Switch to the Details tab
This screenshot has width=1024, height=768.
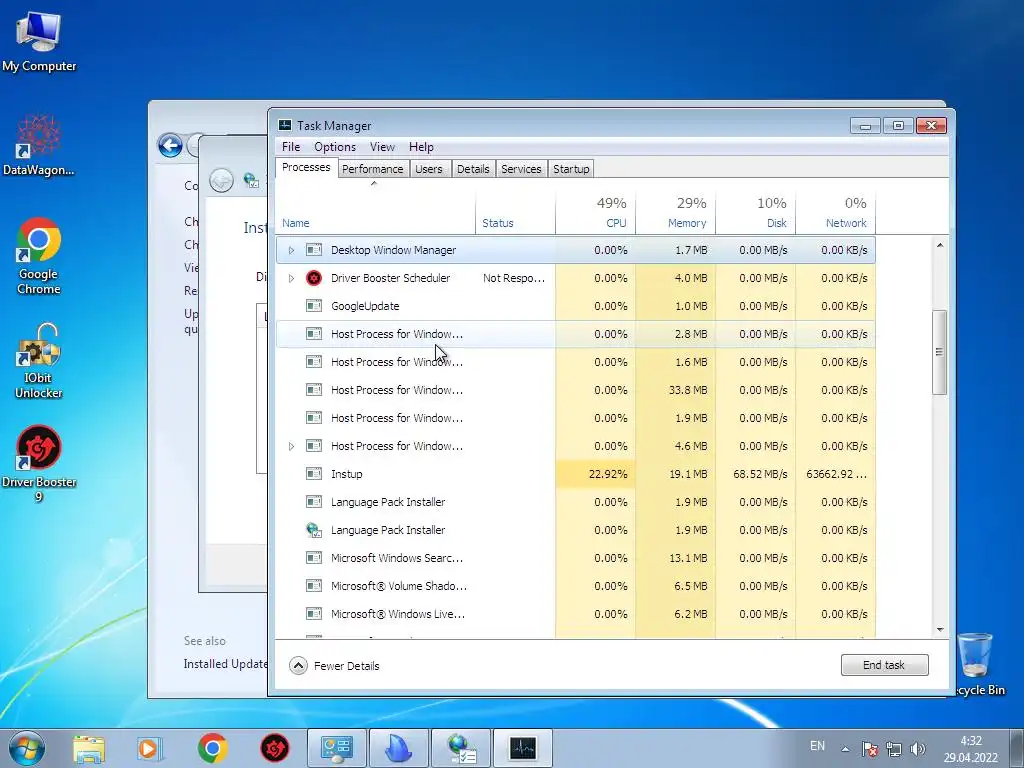point(473,169)
